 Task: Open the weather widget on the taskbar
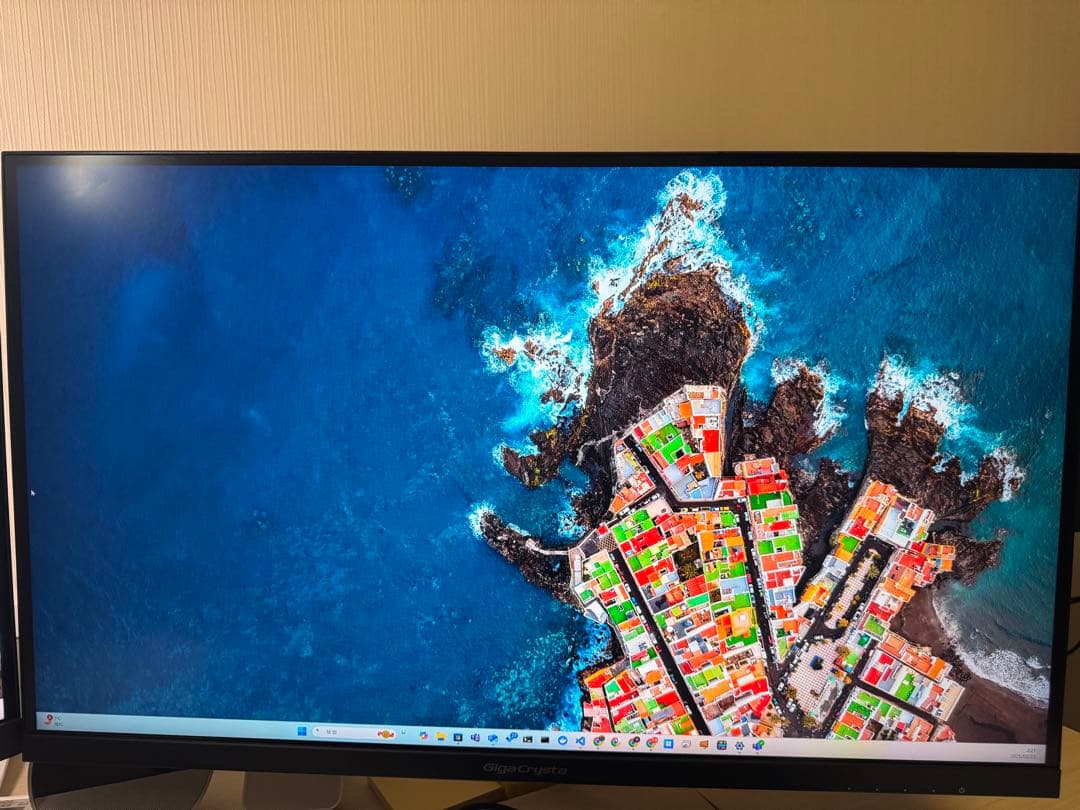click(x=48, y=719)
